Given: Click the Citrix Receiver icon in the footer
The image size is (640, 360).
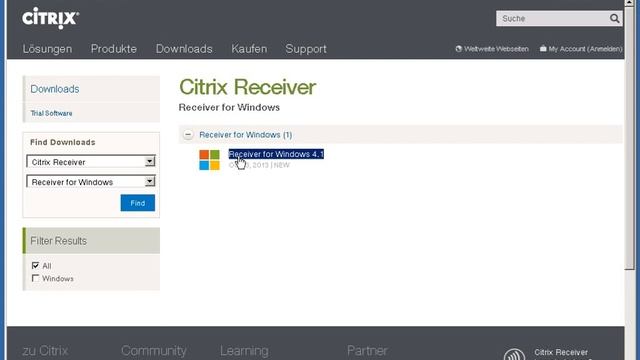Looking at the screenshot, I should [514, 354].
